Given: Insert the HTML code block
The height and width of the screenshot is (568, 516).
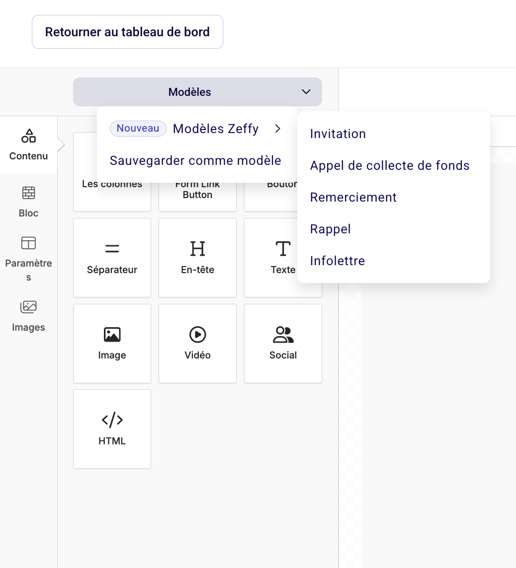Looking at the screenshot, I should click(112, 429).
